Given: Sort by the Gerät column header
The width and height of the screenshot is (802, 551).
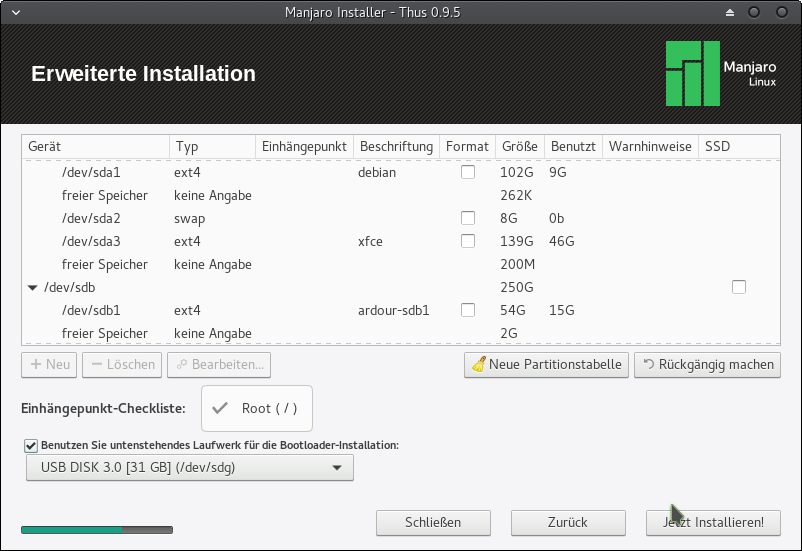Looking at the screenshot, I should [x=95, y=146].
